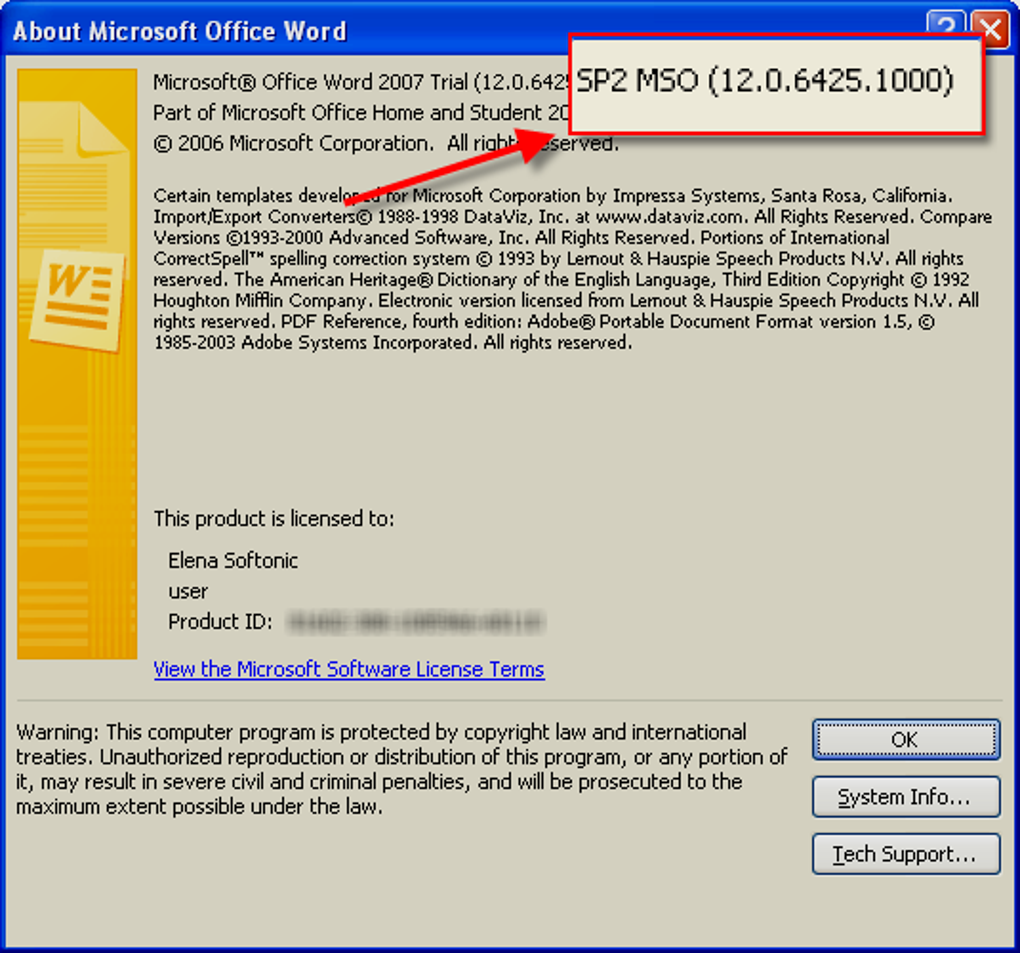Image resolution: width=1020 pixels, height=953 pixels.
Task: Click the copyright Warning paragraph
Action: [401, 769]
